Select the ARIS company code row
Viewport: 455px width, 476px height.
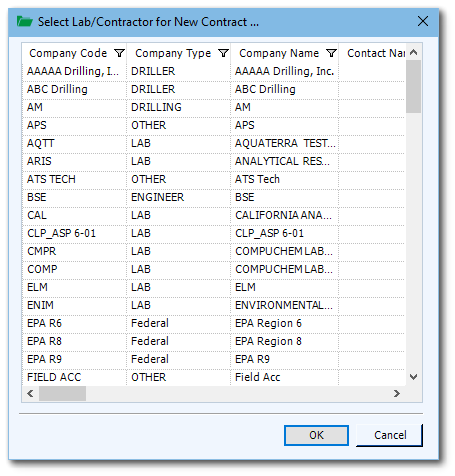[x=74, y=161]
